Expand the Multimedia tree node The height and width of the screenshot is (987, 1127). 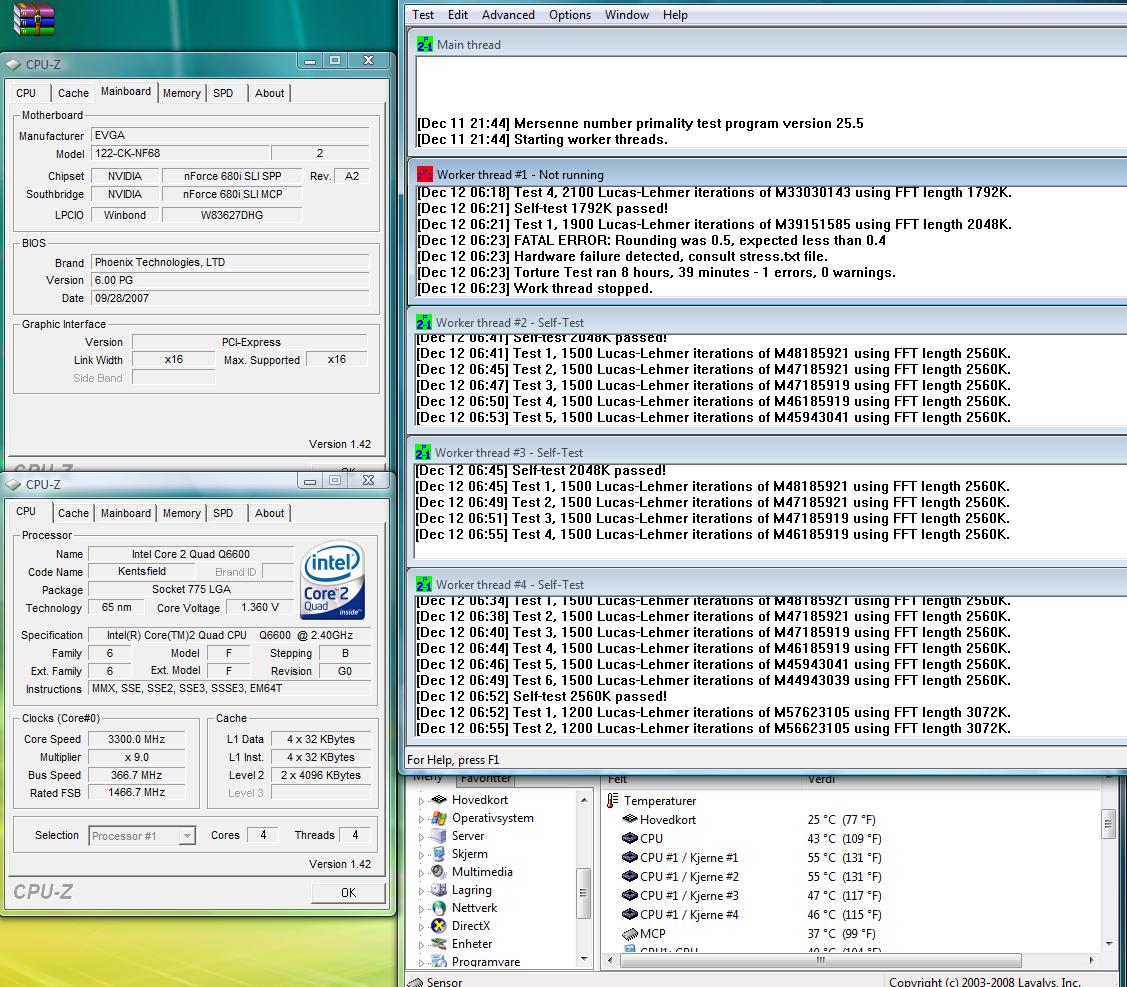421,872
